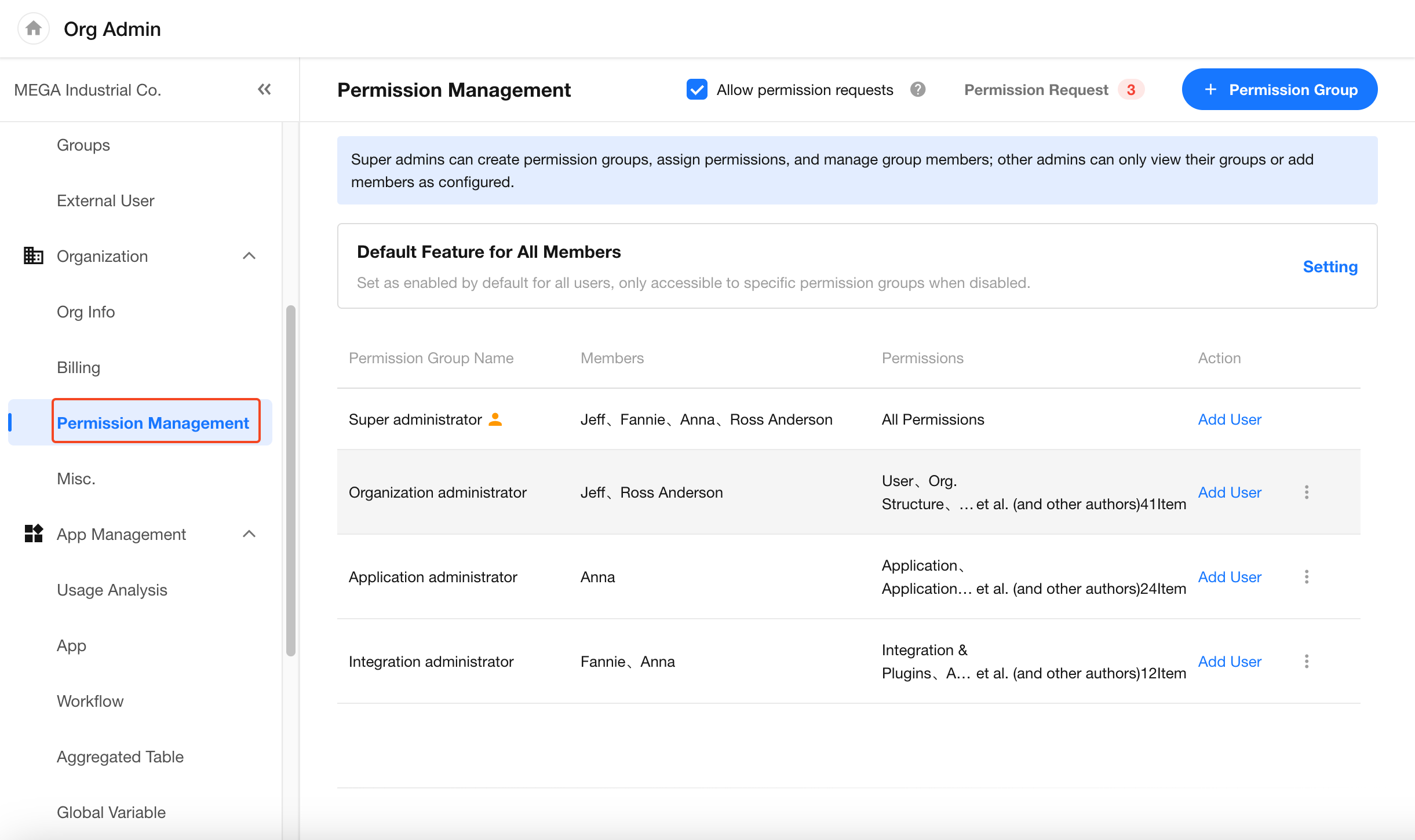Viewport: 1415px width, 840px height.
Task: Select Org Info menu item
Action: 86,312
